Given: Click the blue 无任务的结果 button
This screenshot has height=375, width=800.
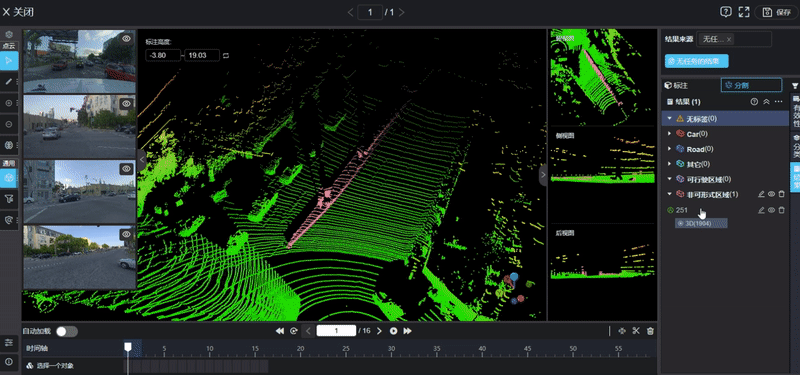Looking at the screenshot, I should 696,61.
